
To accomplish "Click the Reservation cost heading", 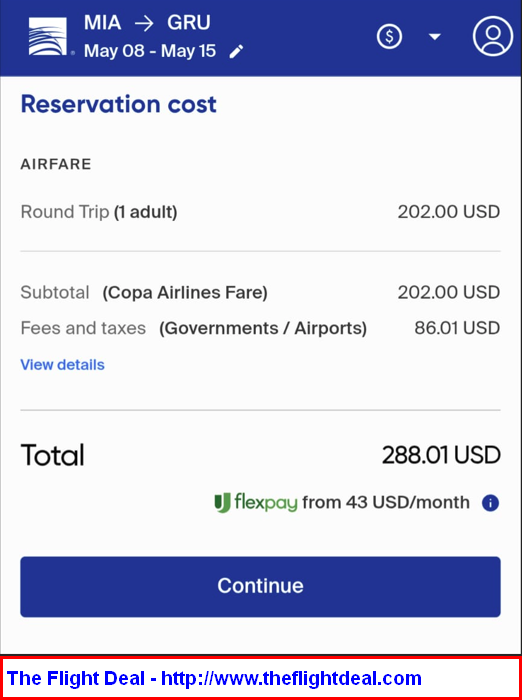I will (119, 104).
